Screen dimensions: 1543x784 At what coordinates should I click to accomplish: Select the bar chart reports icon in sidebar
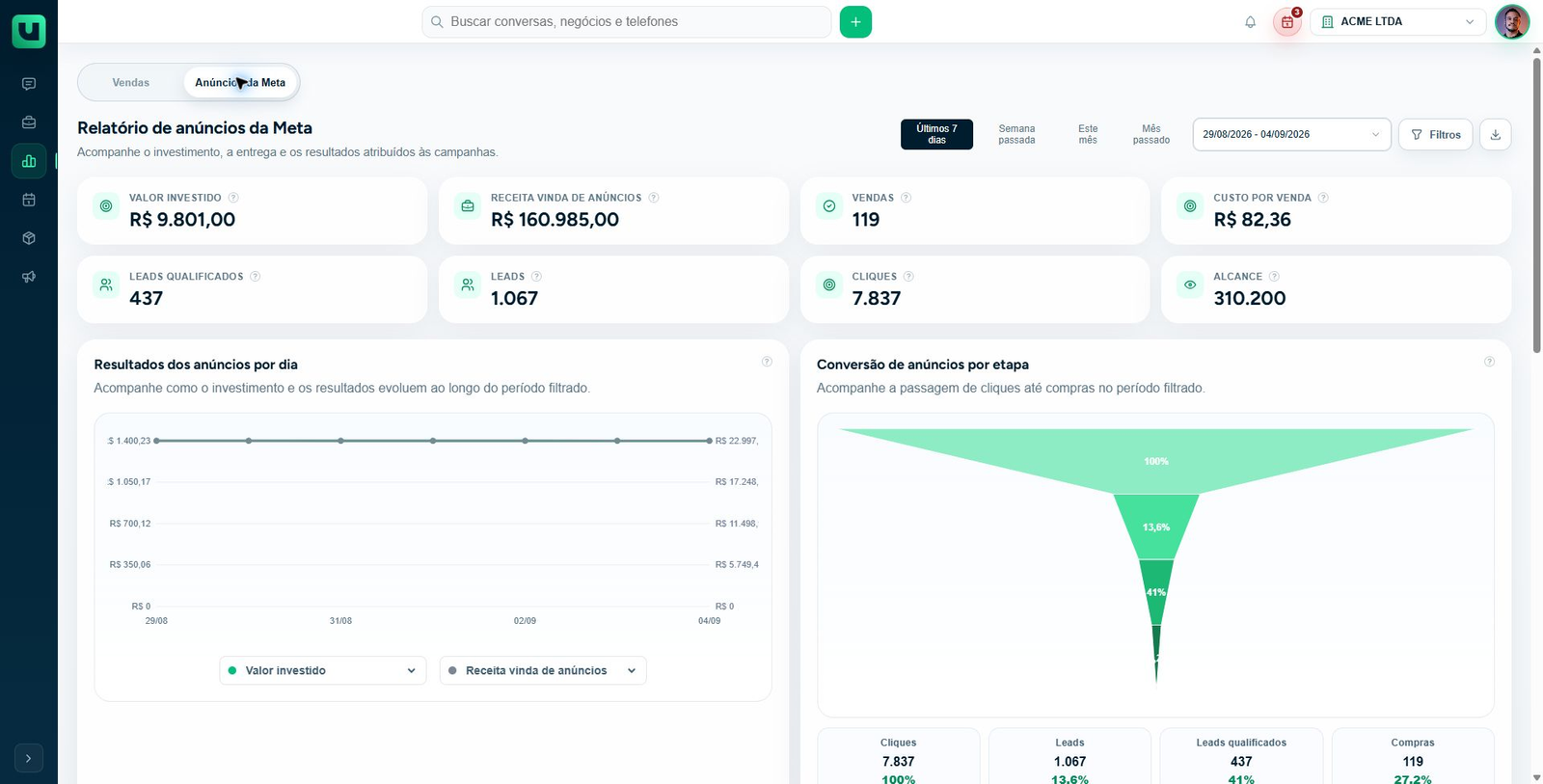(x=29, y=161)
